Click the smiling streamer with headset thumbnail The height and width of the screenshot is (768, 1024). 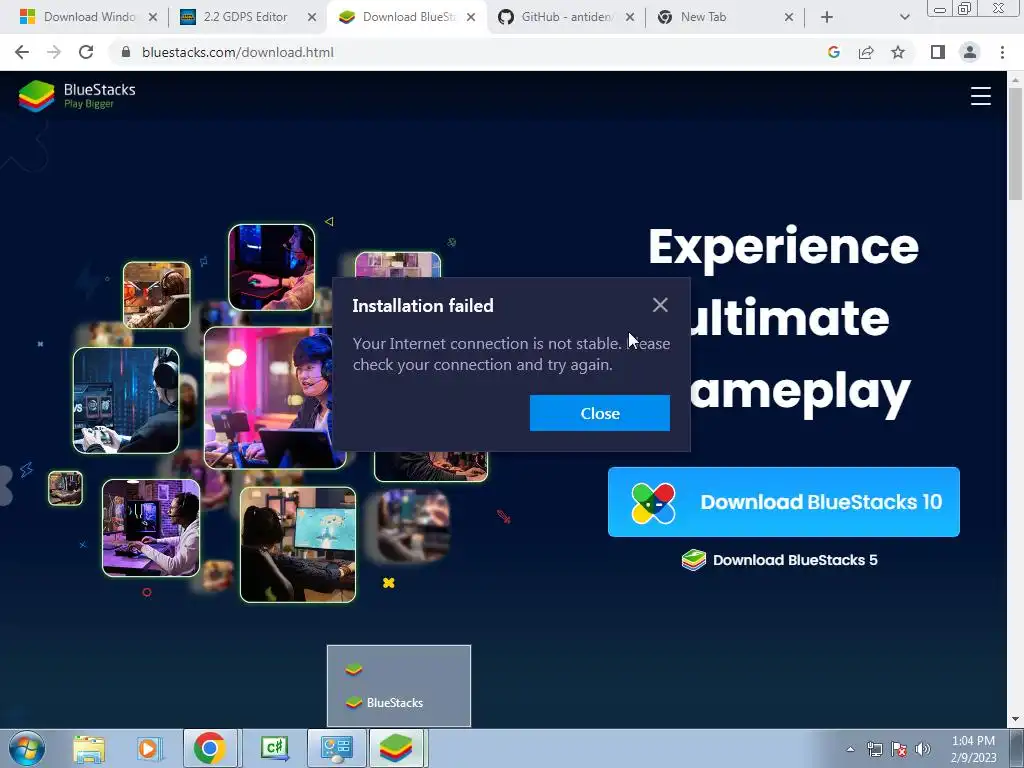pos(275,398)
